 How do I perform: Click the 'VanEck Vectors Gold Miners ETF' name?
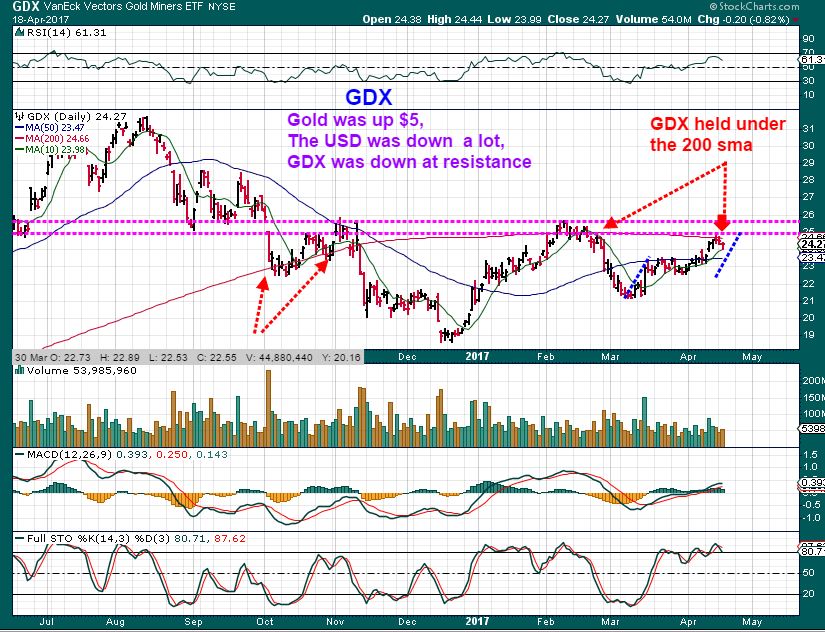pos(123,7)
